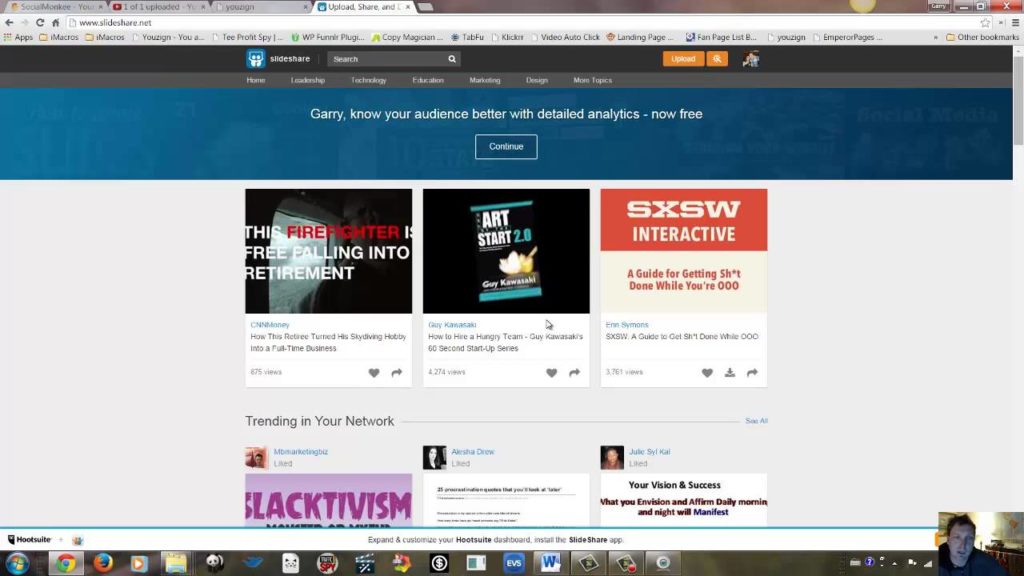Open the Design topic

536,80
